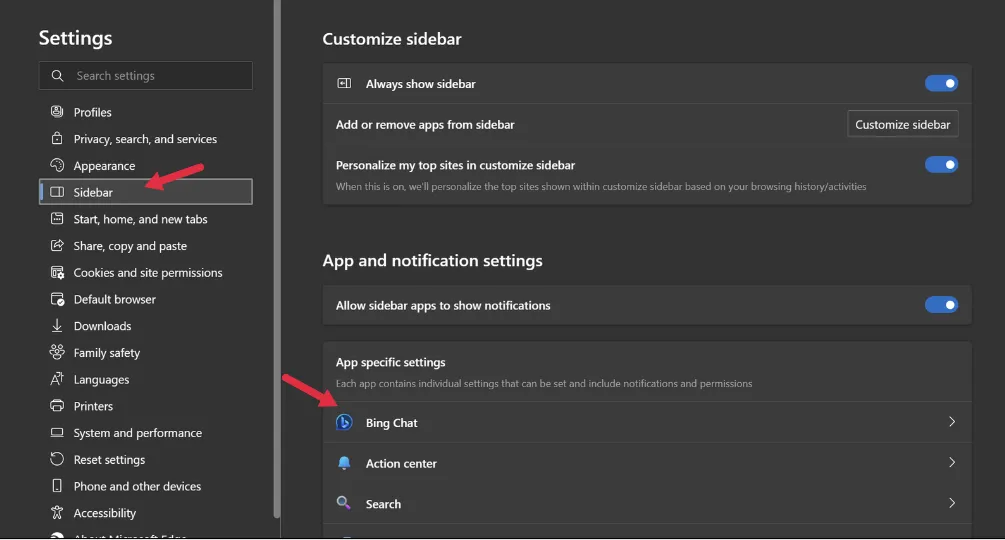Image resolution: width=1005 pixels, height=540 pixels.
Task: Click the Cookies and site permissions icon
Action: tap(57, 272)
